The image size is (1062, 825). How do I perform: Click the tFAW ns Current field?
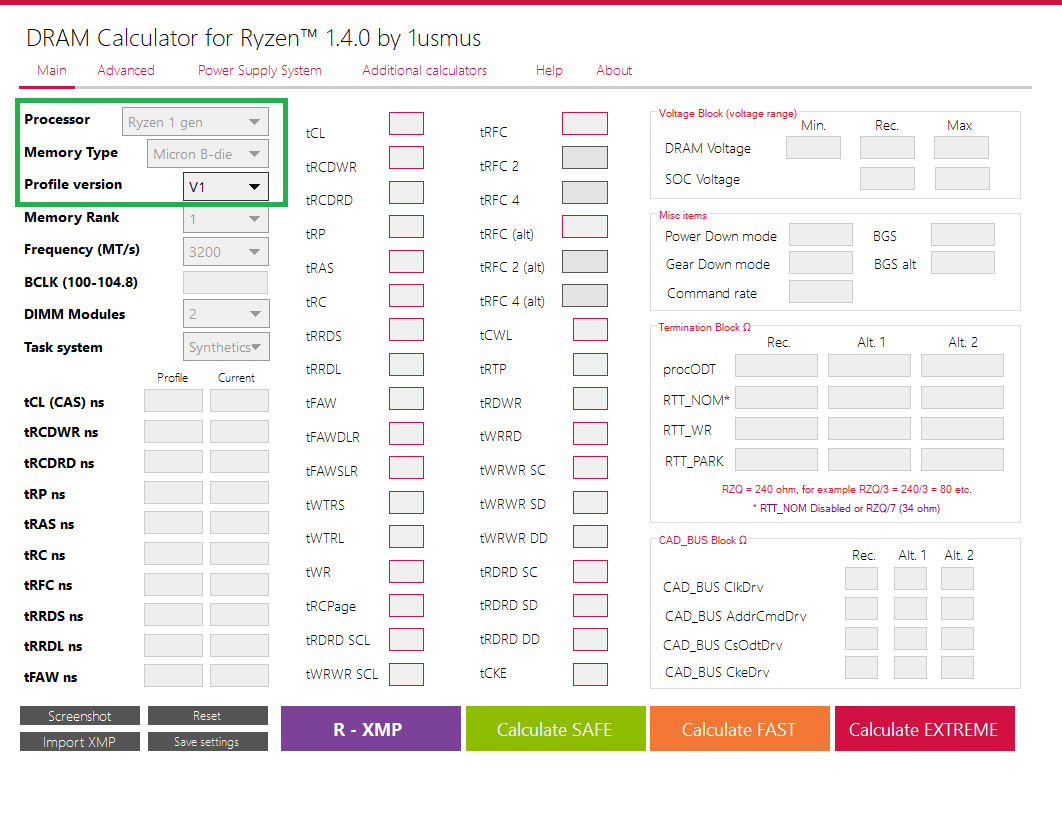point(240,676)
